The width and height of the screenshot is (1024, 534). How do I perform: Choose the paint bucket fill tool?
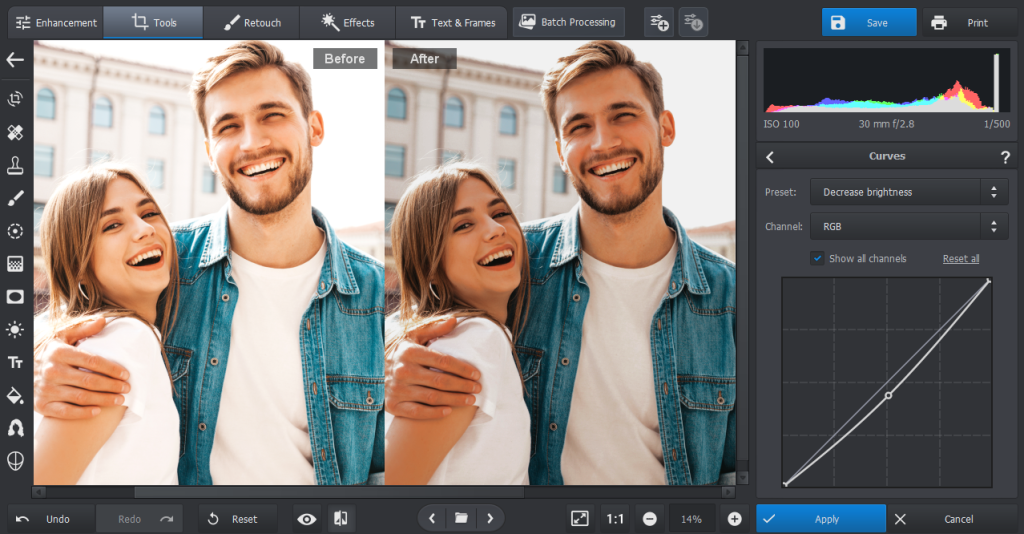click(15, 394)
